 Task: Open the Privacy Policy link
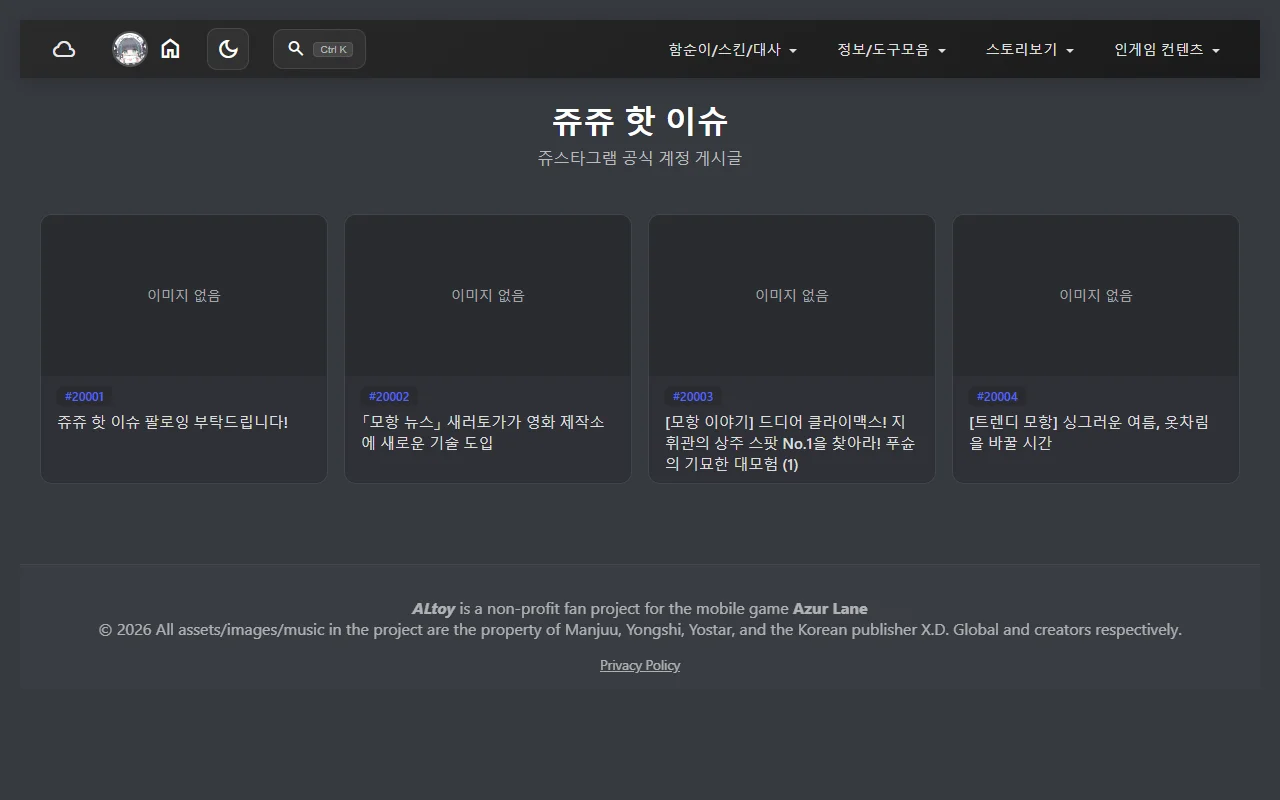[x=640, y=665]
